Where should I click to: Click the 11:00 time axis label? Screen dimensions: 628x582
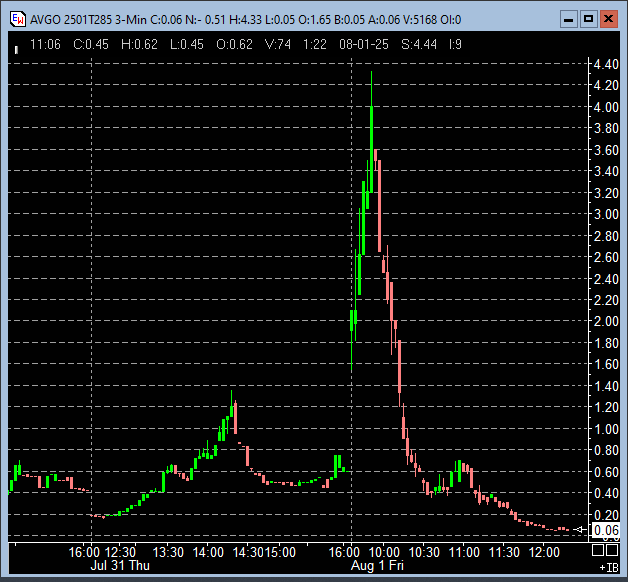pyautogui.click(x=464, y=552)
